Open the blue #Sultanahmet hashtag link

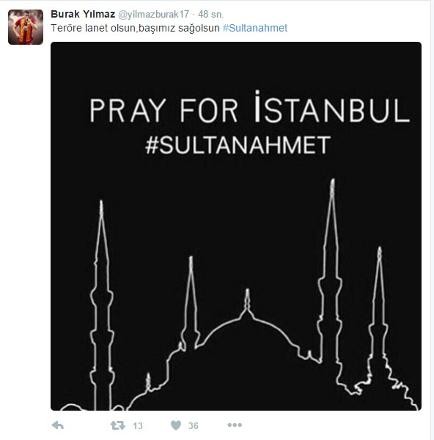[255, 28]
